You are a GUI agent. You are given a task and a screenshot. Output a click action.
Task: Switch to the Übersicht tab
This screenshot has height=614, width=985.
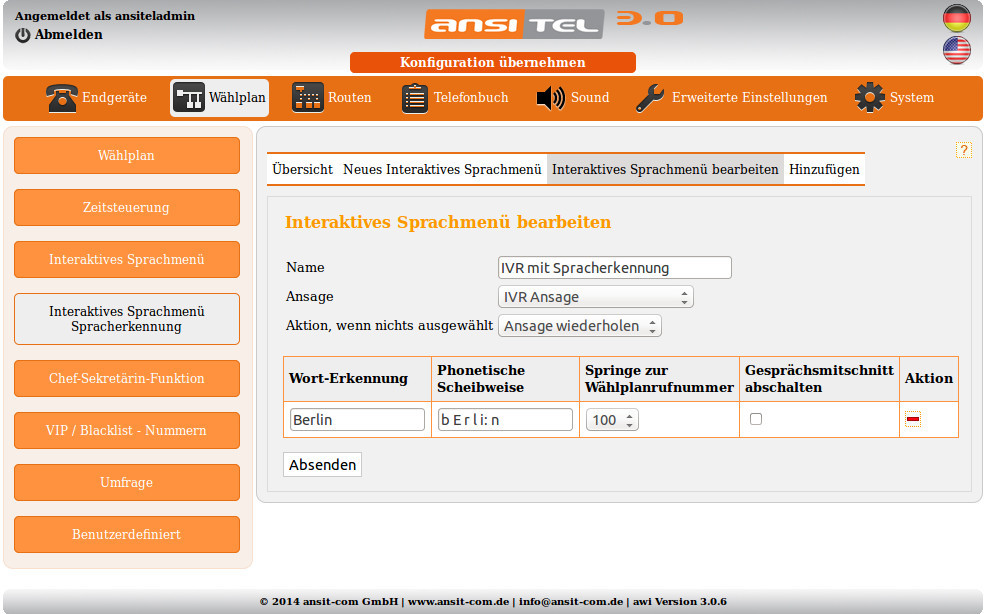click(302, 170)
